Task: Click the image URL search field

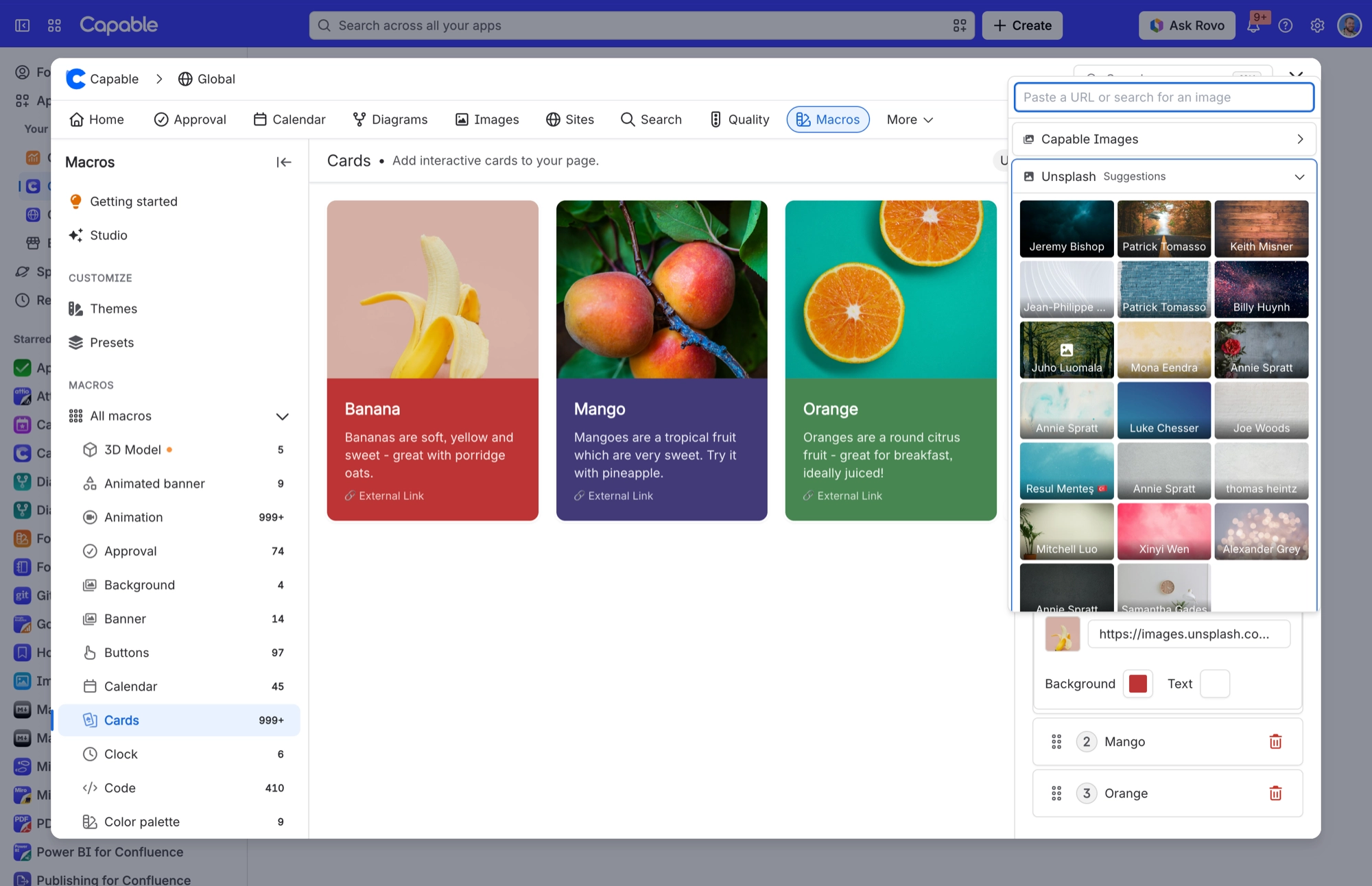Action: coord(1164,97)
